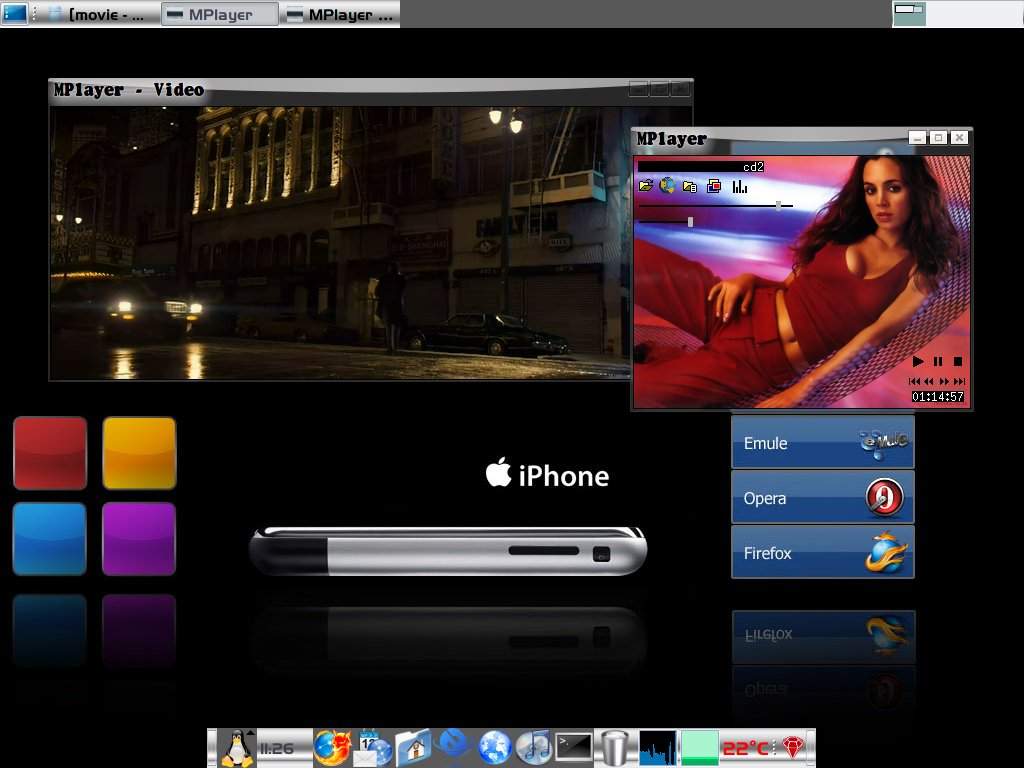Click blue circular arrows dock icon
Image resolution: width=1024 pixels, height=768 pixels.
[455, 748]
